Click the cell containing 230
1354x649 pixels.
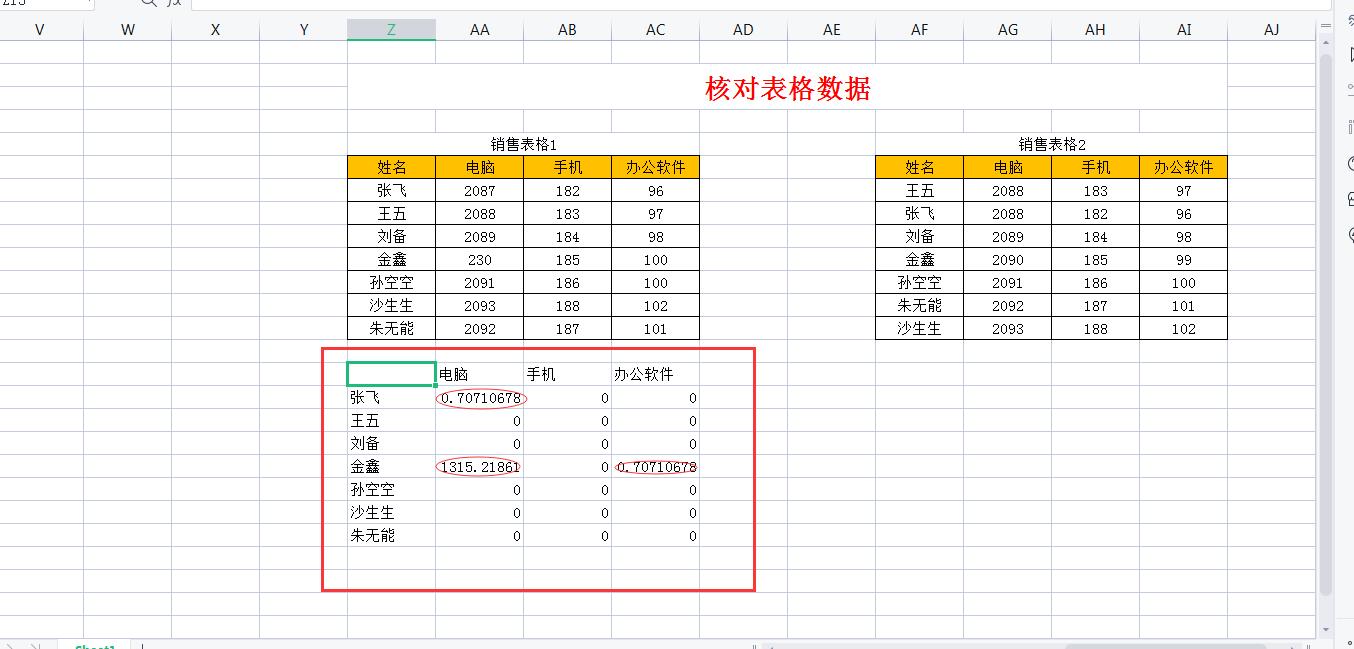480,259
